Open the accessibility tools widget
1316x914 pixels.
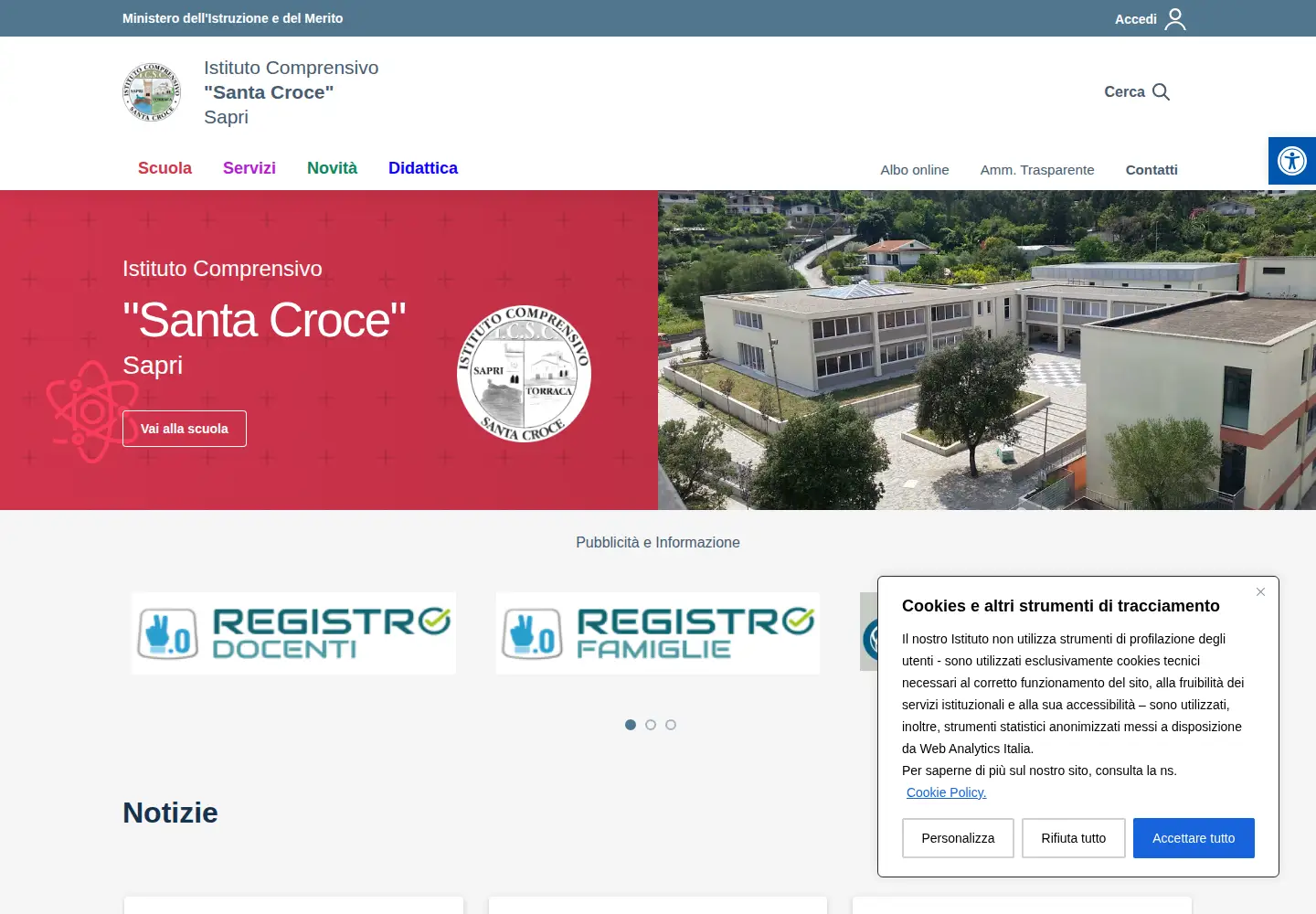point(1292,161)
